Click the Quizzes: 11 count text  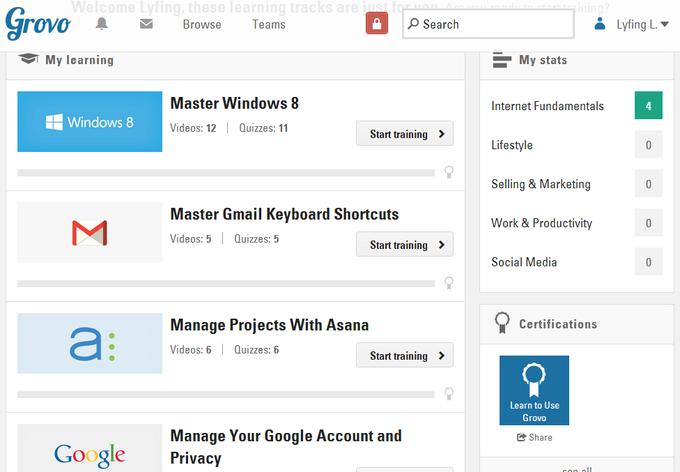click(263, 128)
